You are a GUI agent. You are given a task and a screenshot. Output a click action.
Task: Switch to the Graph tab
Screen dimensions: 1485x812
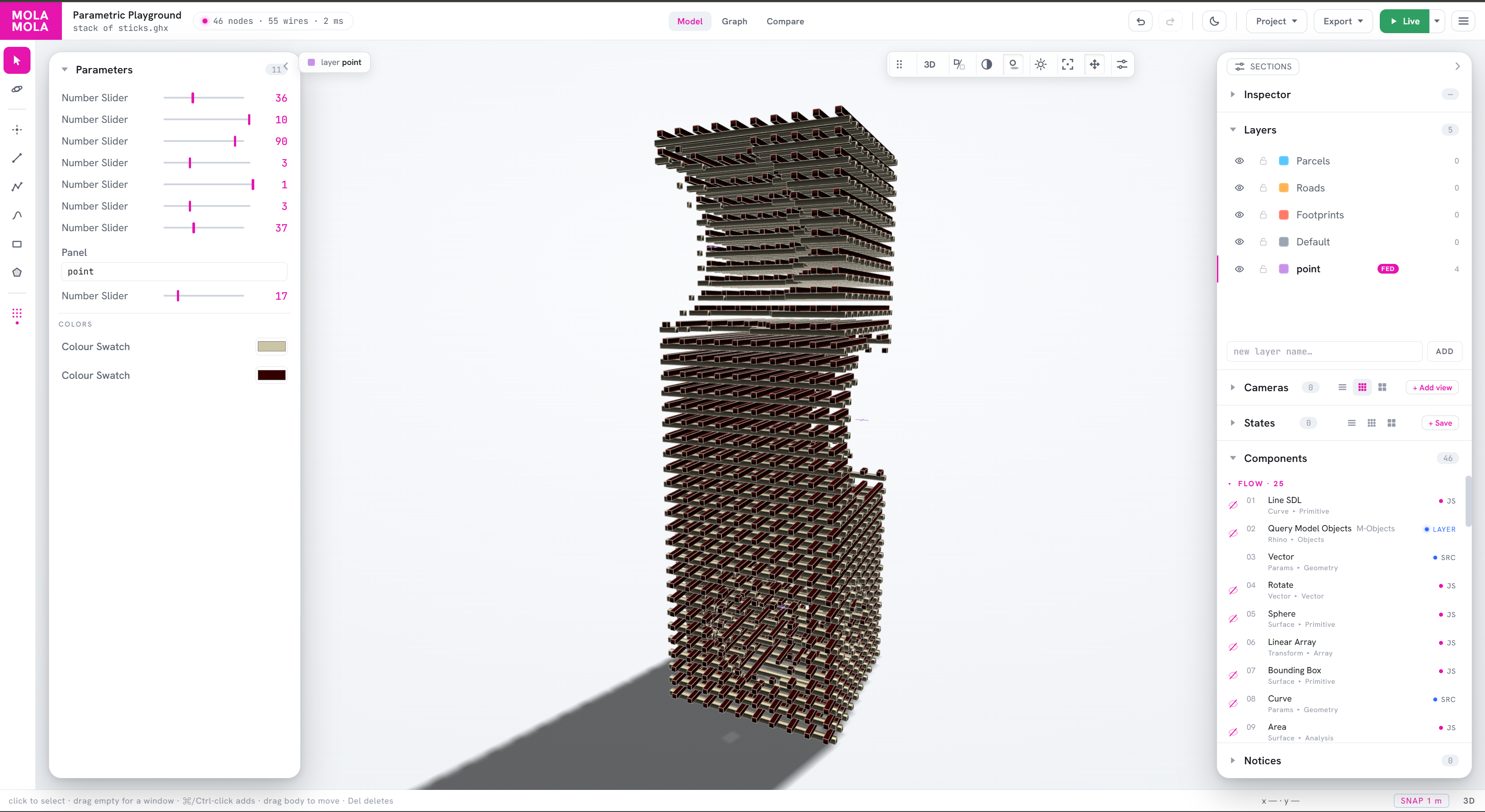coord(735,21)
